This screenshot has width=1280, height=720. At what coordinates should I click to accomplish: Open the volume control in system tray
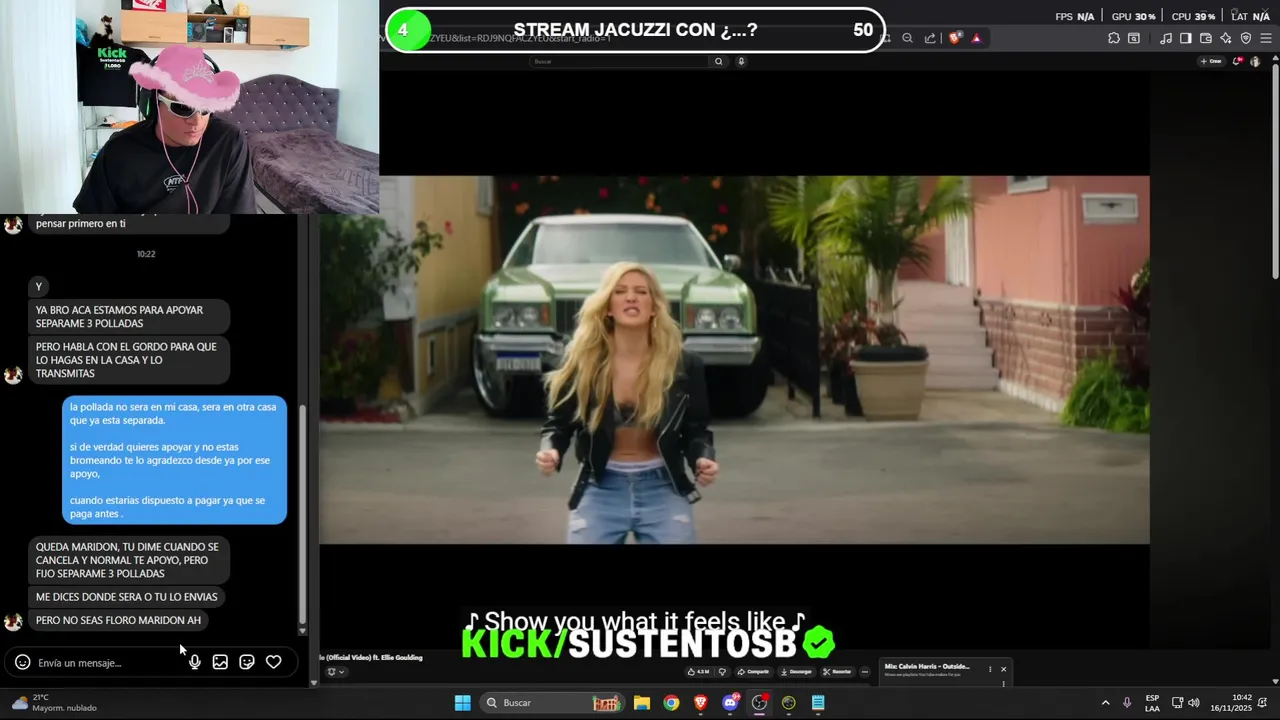click(x=1193, y=702)
